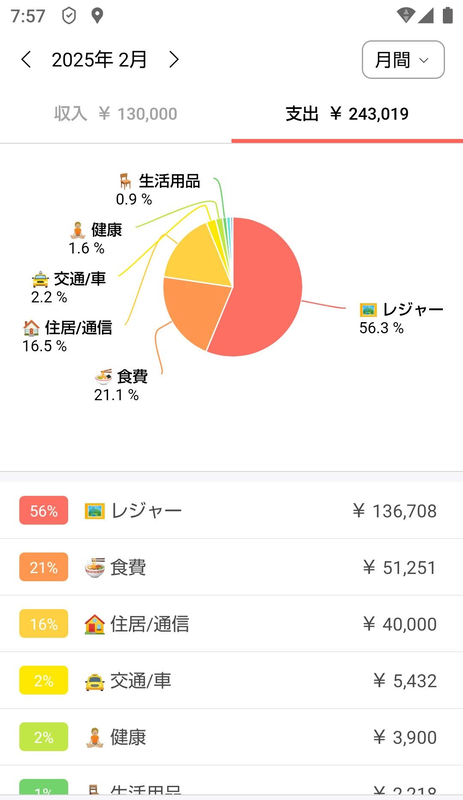463x800 pixels.
Task: Click the chair icon beside 生活用品 label
Action: pyautogui.click(x=125, y=181)
